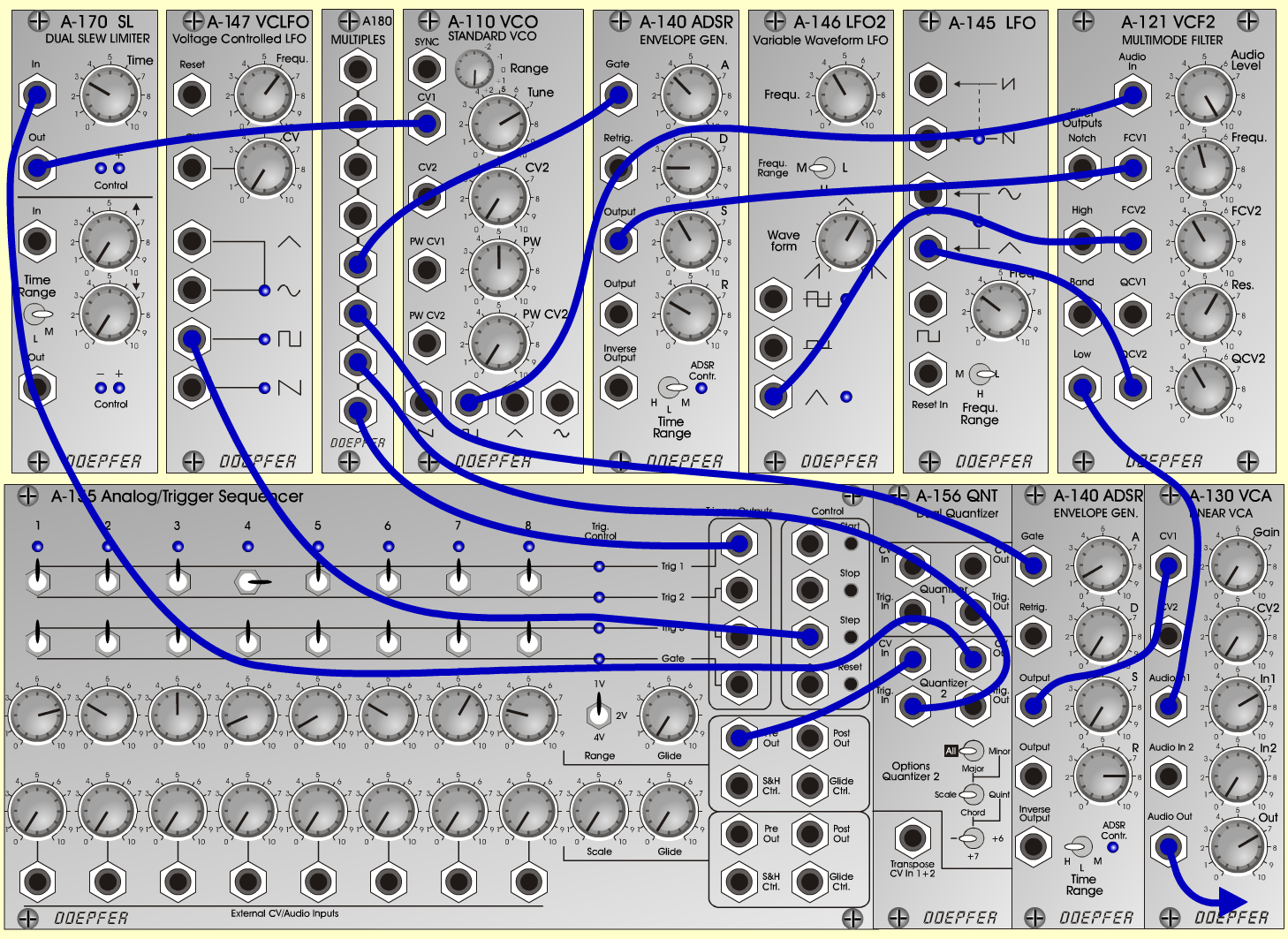Push the Reset button on A-155 sequencer
Viewport: 1288px width, 939px height.
pos(851,683)
